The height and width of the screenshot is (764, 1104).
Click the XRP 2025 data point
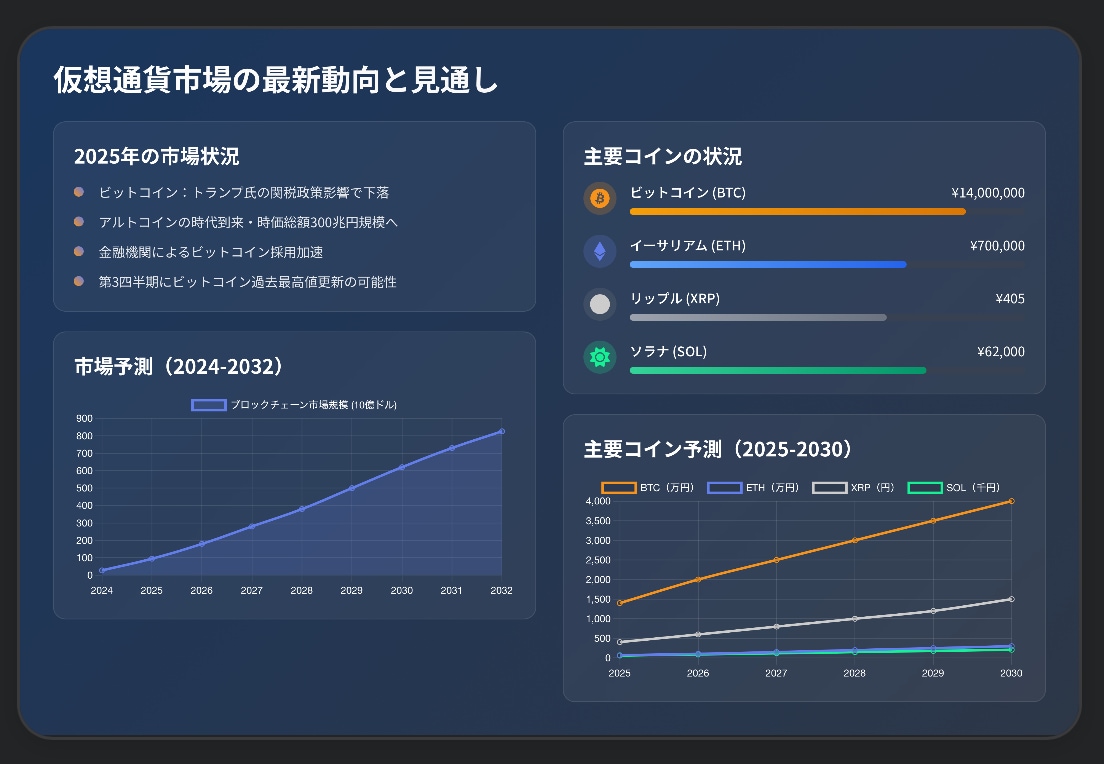pyautogui.click(x=620, y=642)
